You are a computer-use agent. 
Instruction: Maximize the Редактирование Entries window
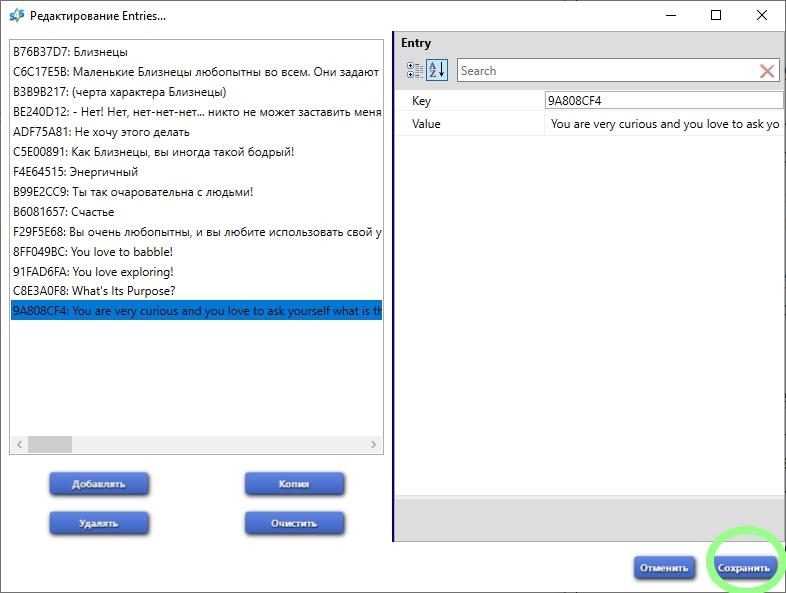click(716, 16)
